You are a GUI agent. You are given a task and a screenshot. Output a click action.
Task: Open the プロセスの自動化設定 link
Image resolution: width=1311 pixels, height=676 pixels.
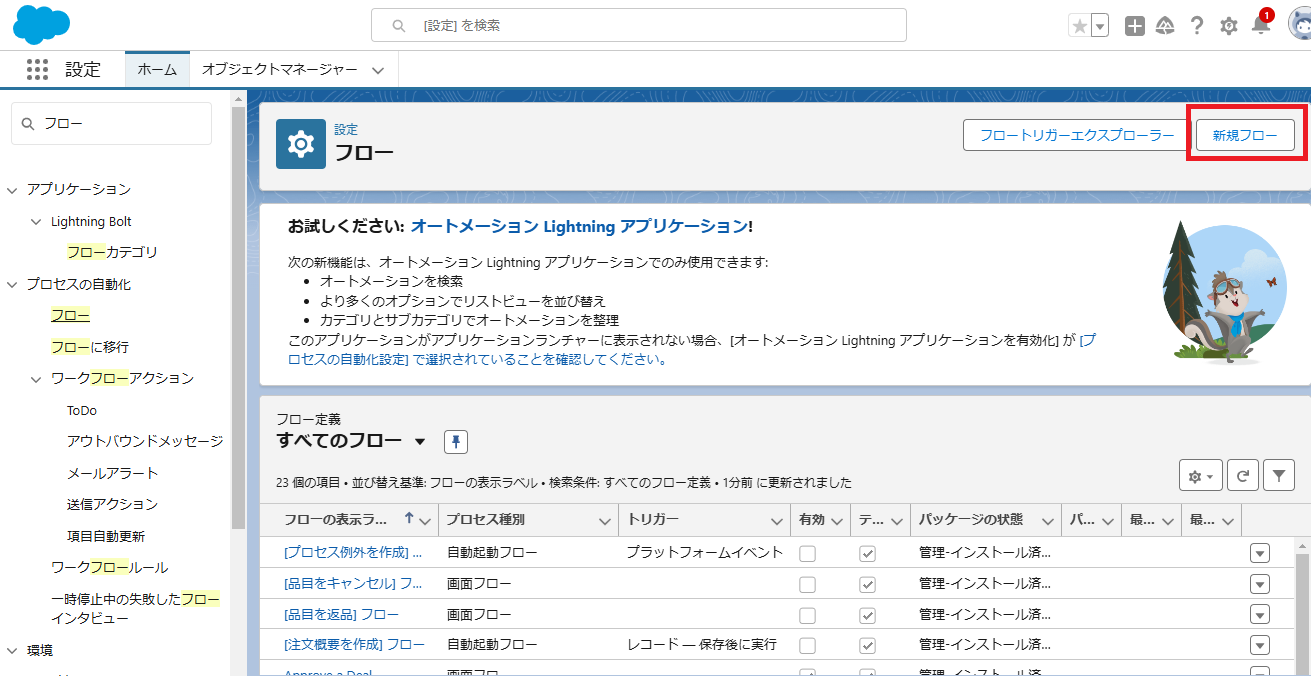(691, 350)
